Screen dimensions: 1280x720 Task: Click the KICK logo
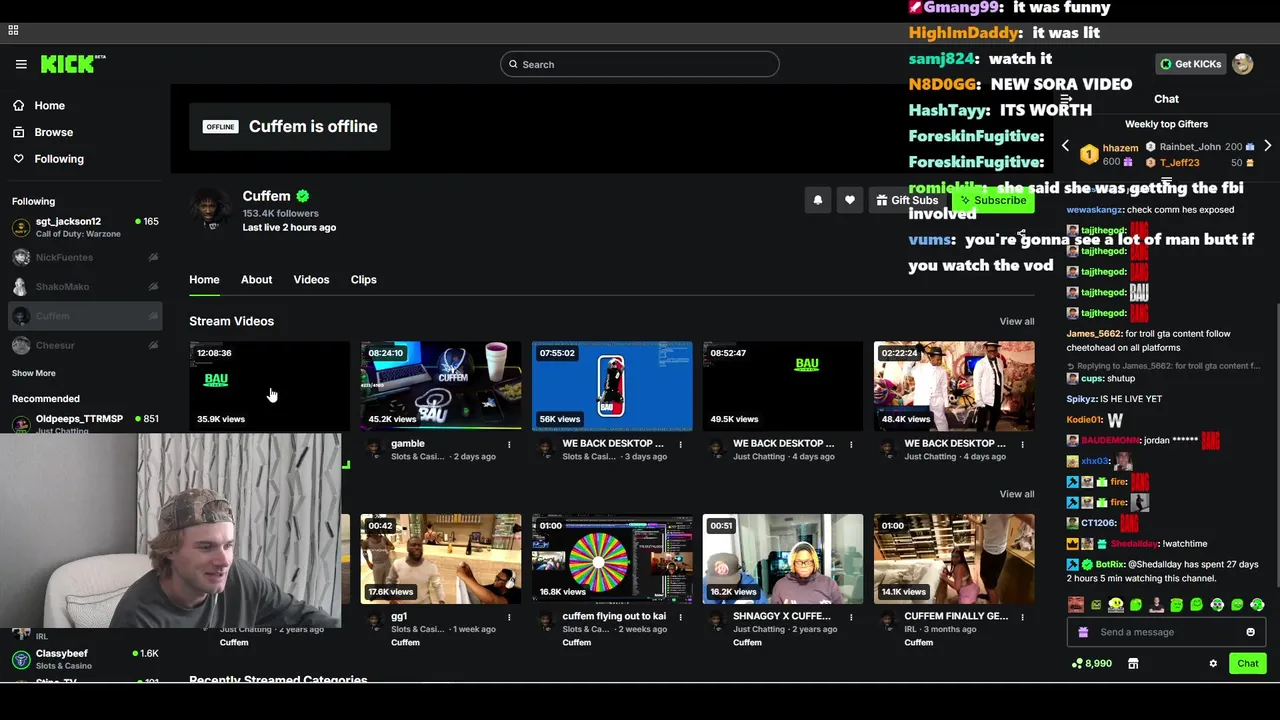click(x=73, y=64)
